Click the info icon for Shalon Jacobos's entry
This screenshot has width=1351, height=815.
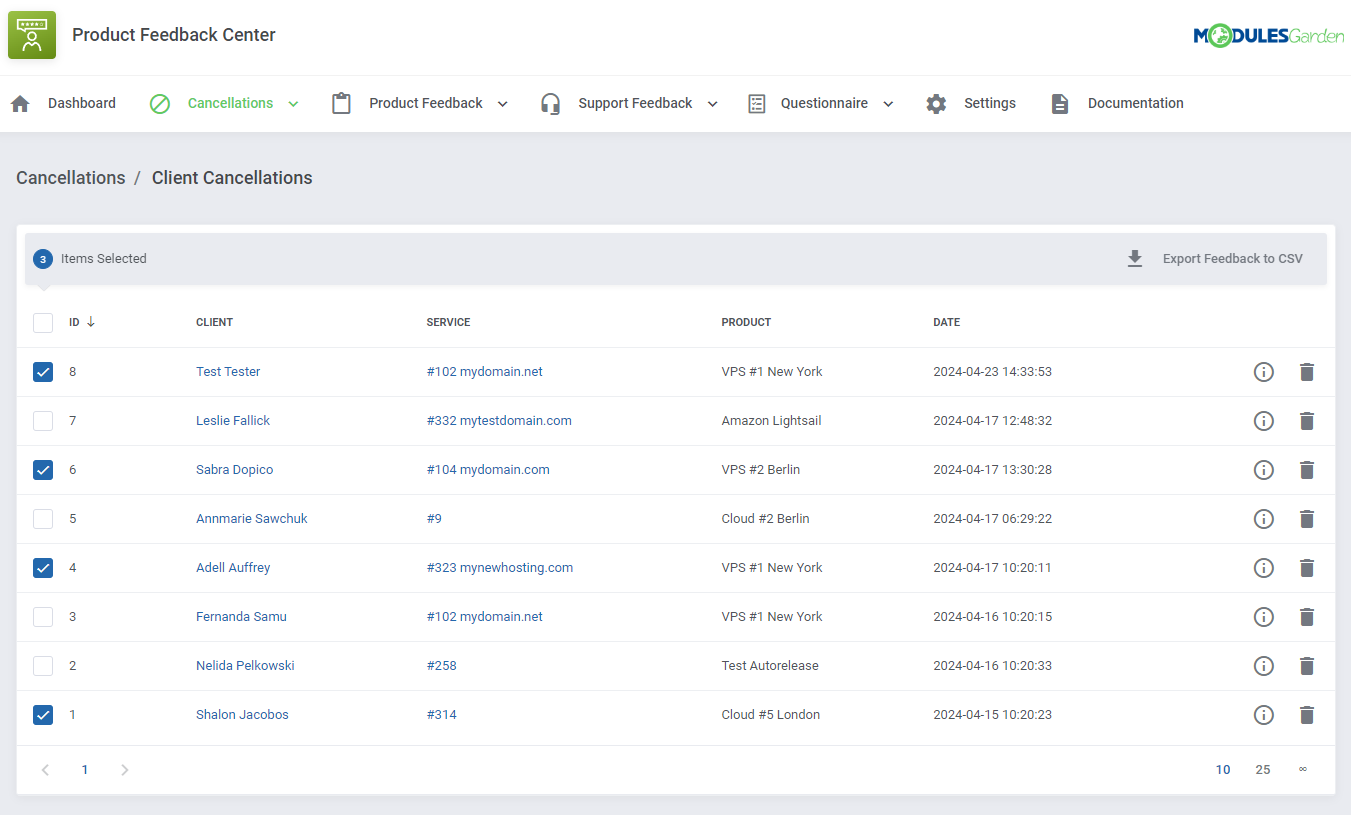(1263, 714)
